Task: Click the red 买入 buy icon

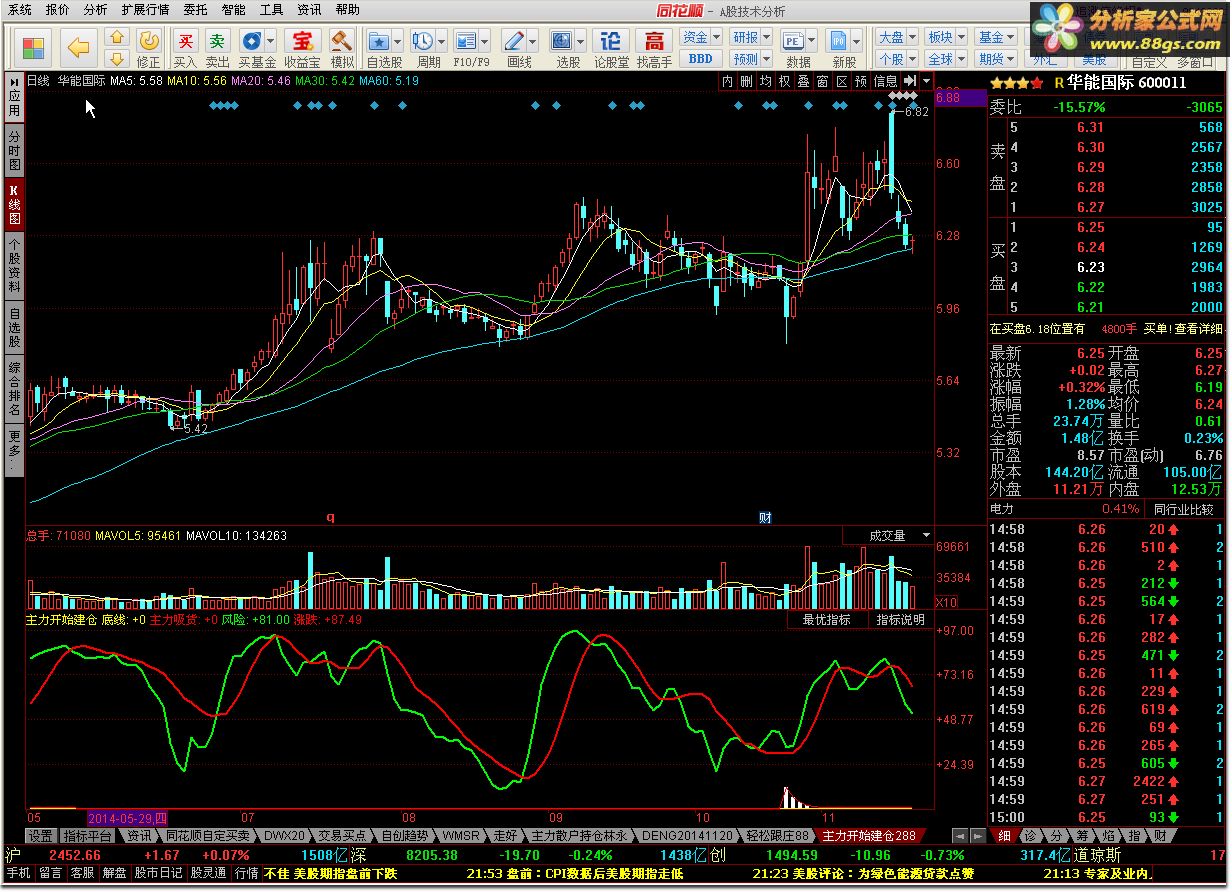Action: [185, 40]
